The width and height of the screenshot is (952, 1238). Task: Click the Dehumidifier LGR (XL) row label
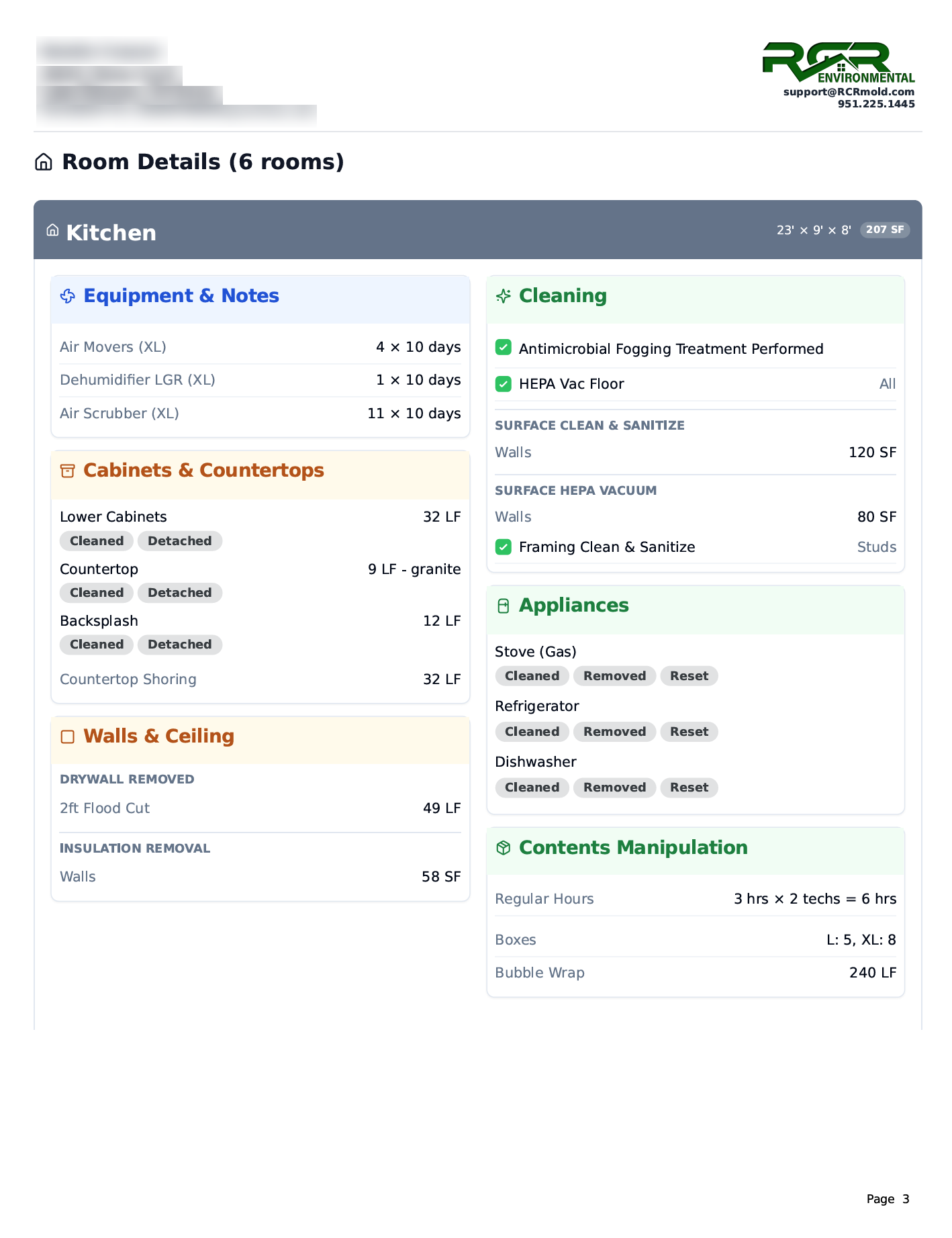coord(138,380)
